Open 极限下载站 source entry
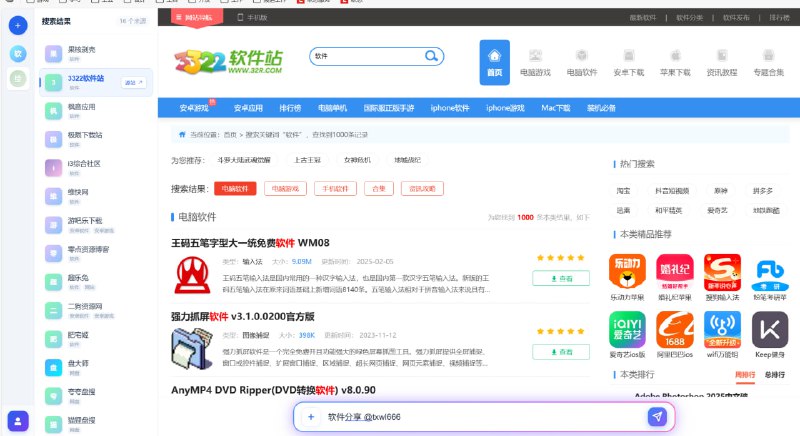This screenshot has height=436, width=800. coord(96,139)
